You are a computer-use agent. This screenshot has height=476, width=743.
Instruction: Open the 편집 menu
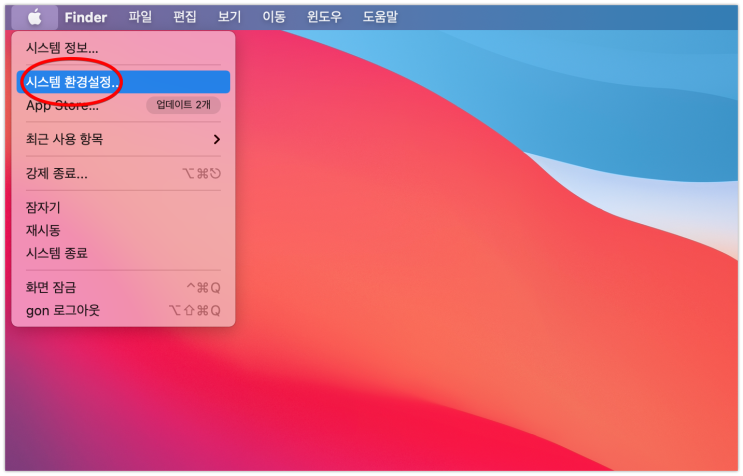pyautogui.click(x=185, y=17)
